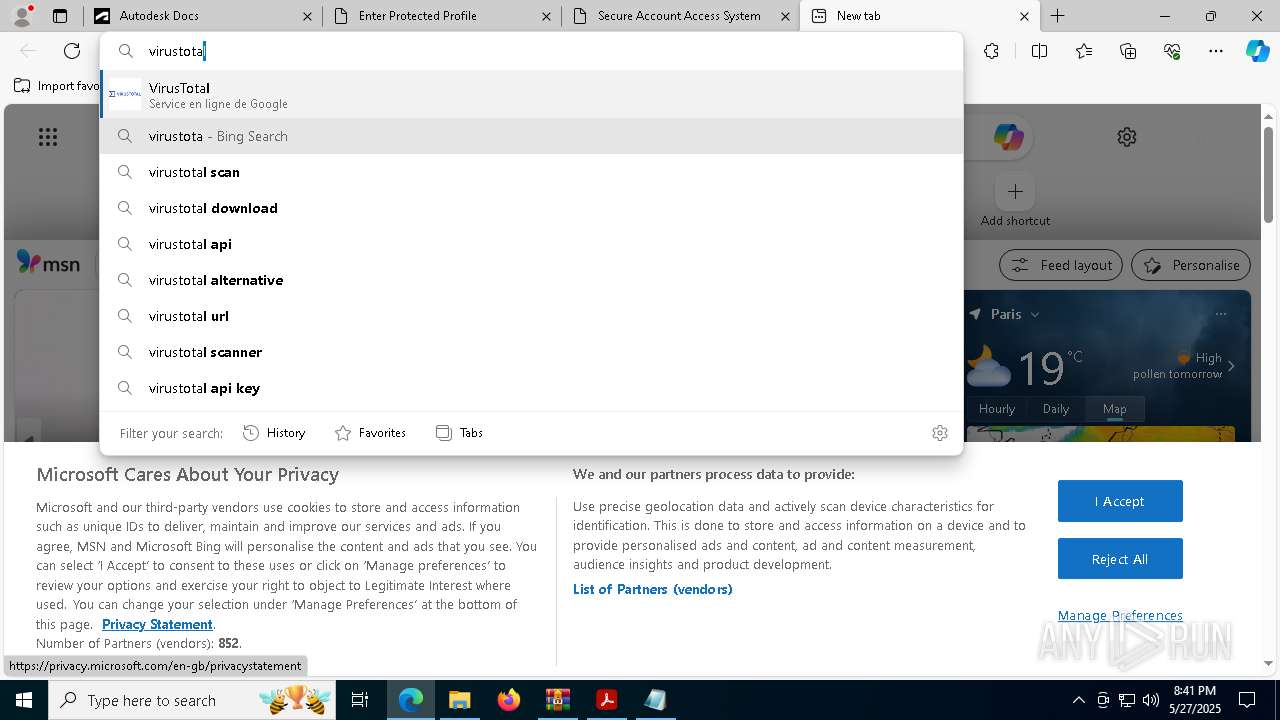Click the Copilot logo on new tab page
This screenshot has height=720, width=1280.
(x=1008, y=137)
